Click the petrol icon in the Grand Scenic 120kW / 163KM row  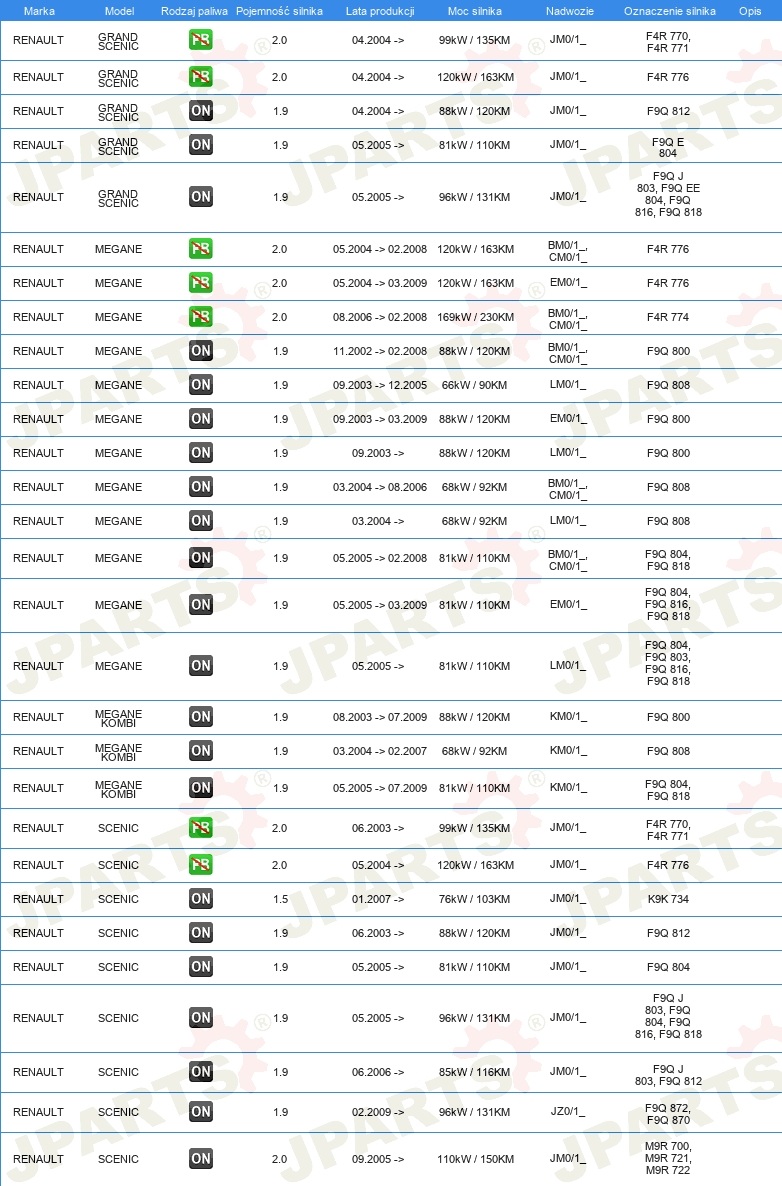200,76
